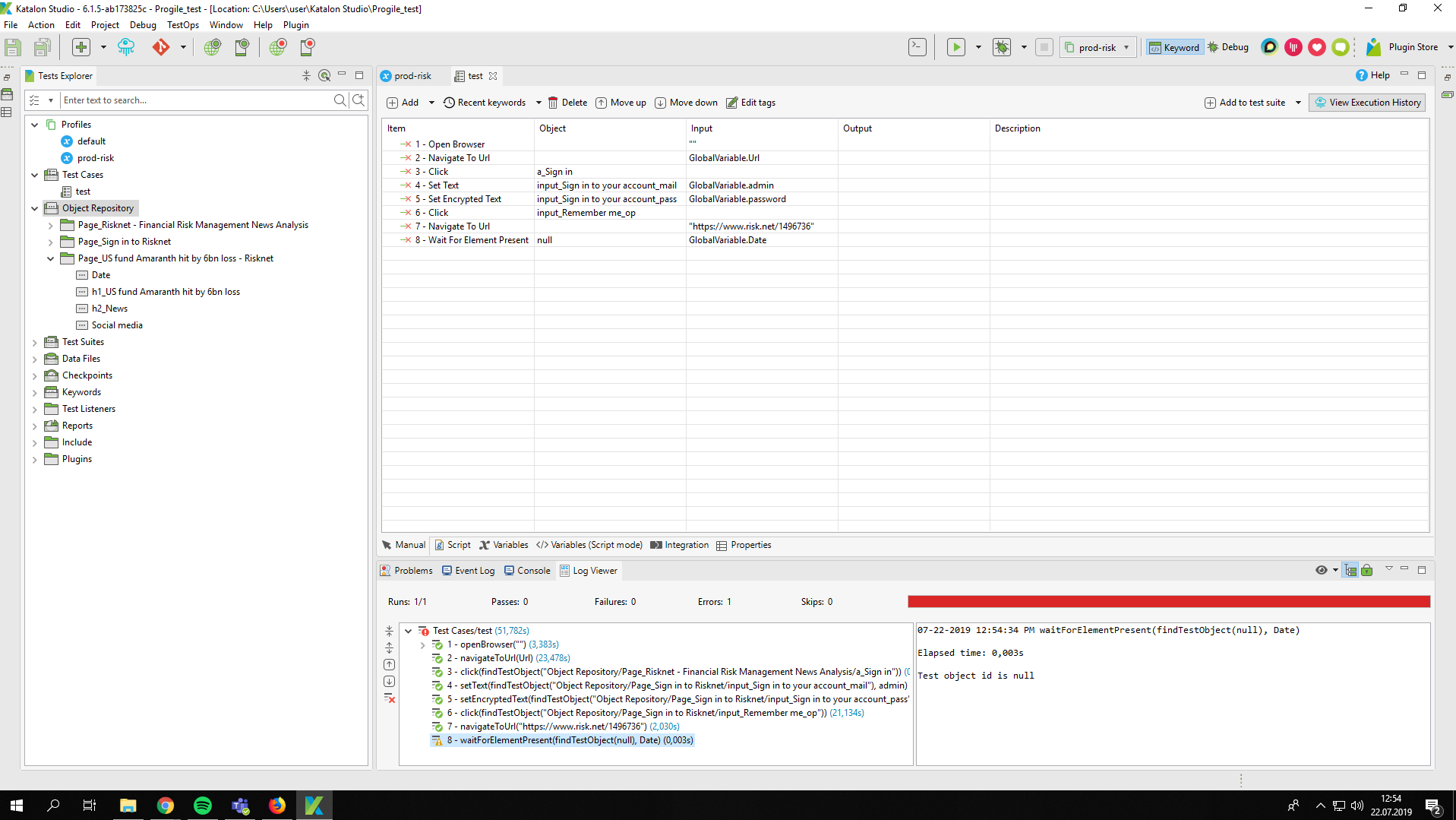Viewport: 1456px width, 820px height.
Task: Collapse the Page_US fund Amaranth folder
Action: coord(51,258)
